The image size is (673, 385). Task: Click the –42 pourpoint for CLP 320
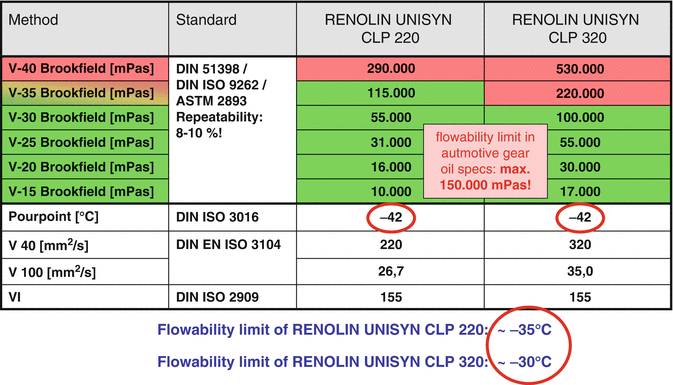[580, 217]
